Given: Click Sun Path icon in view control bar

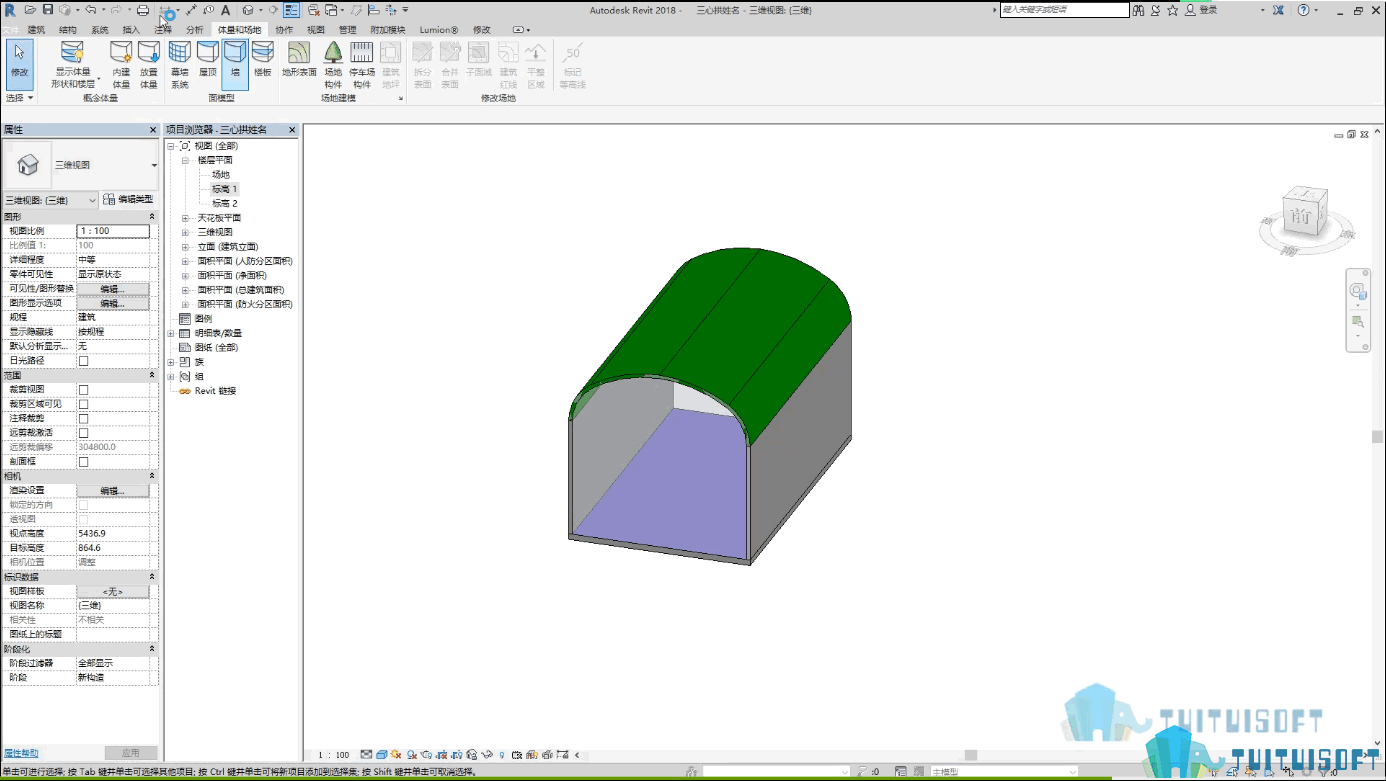Looking at the screenshot, I should 397,755.
